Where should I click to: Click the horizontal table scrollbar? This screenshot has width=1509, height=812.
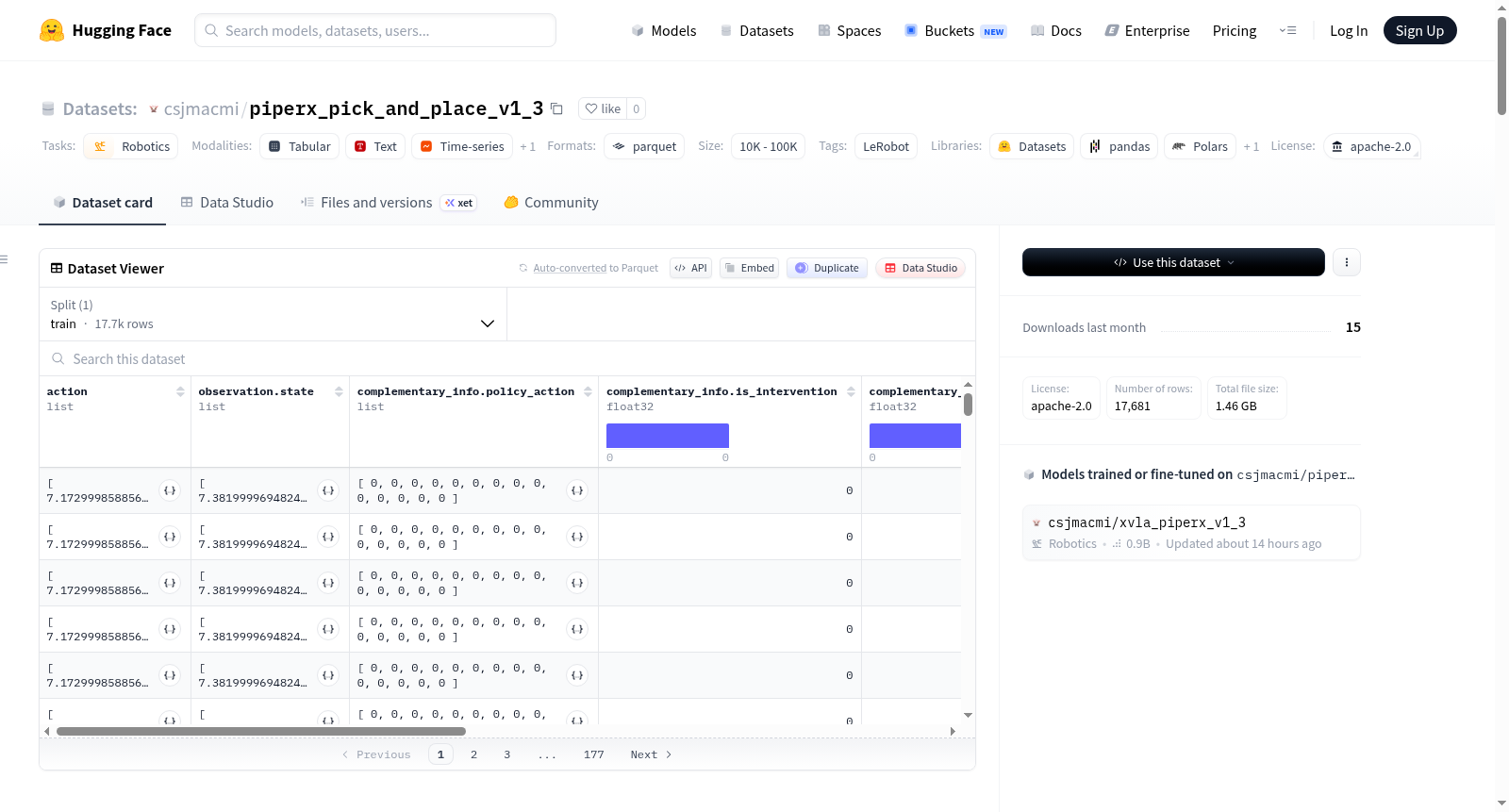(261, 731)
